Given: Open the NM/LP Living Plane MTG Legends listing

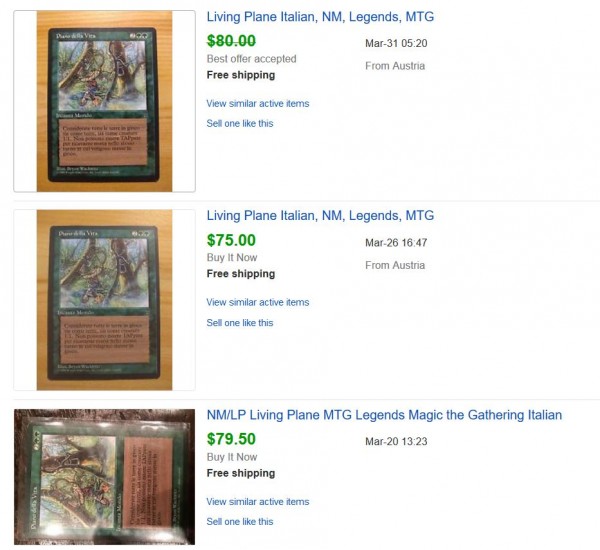Looking at the screenshot, I should coord(384,415).
